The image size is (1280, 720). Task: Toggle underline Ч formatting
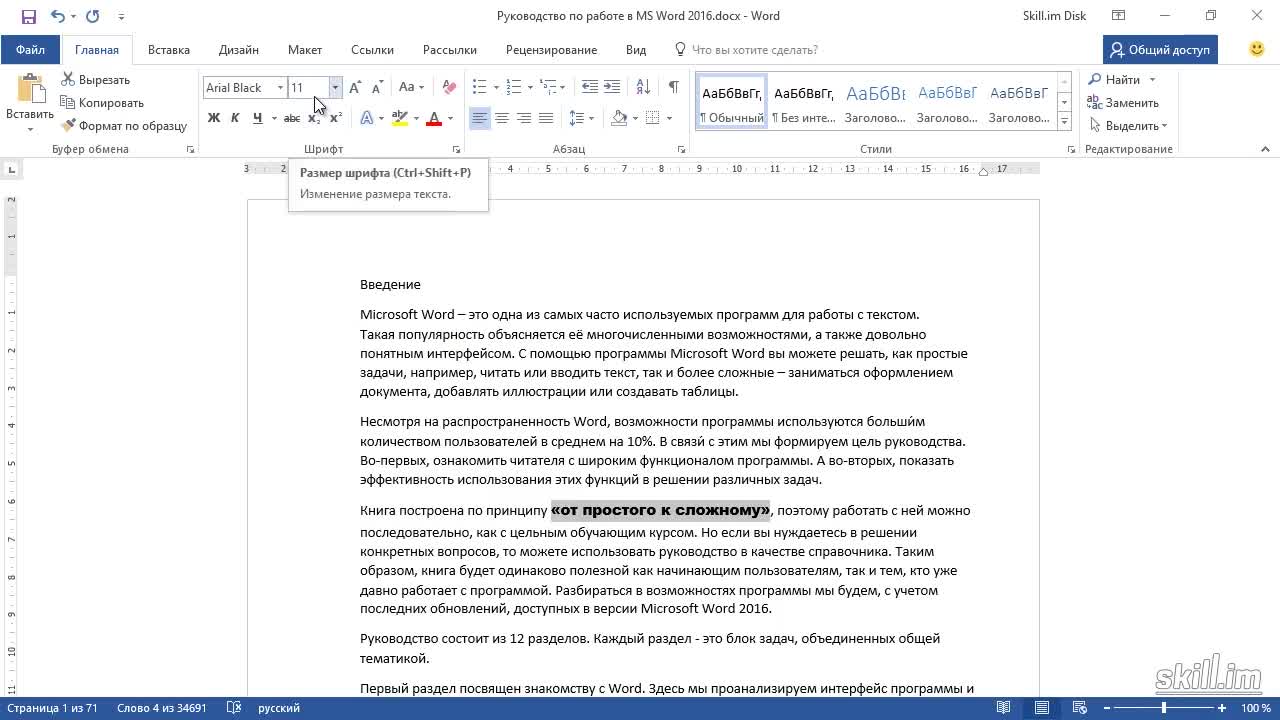coord(258,118)
